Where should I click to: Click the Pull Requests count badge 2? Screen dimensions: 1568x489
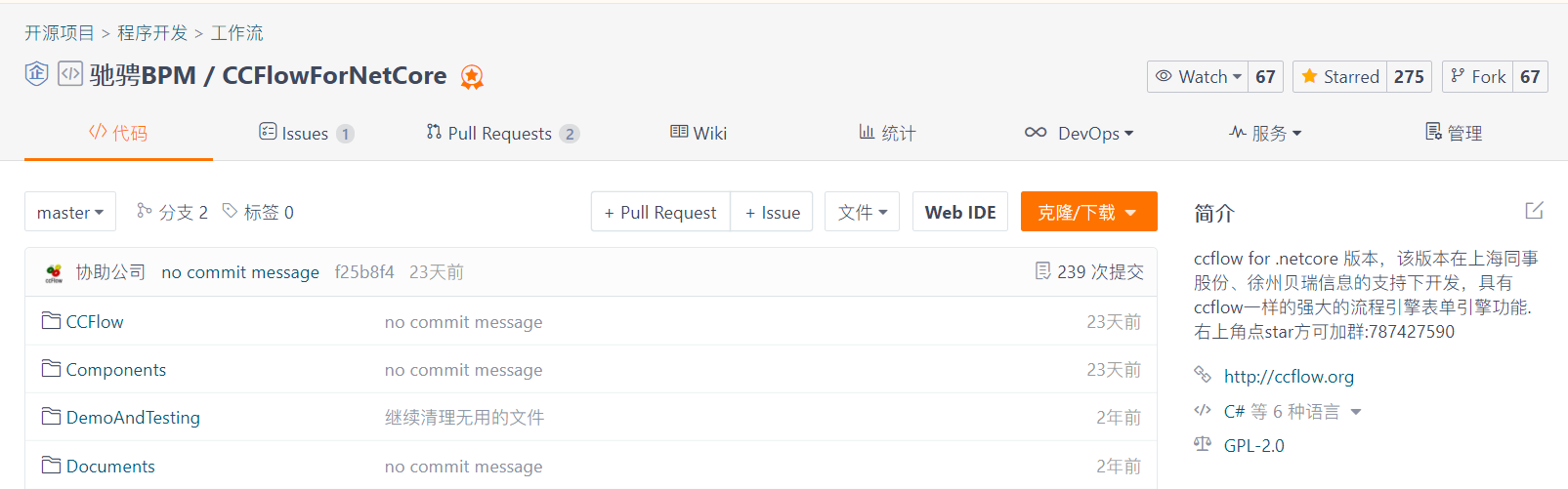pos(570,134)
